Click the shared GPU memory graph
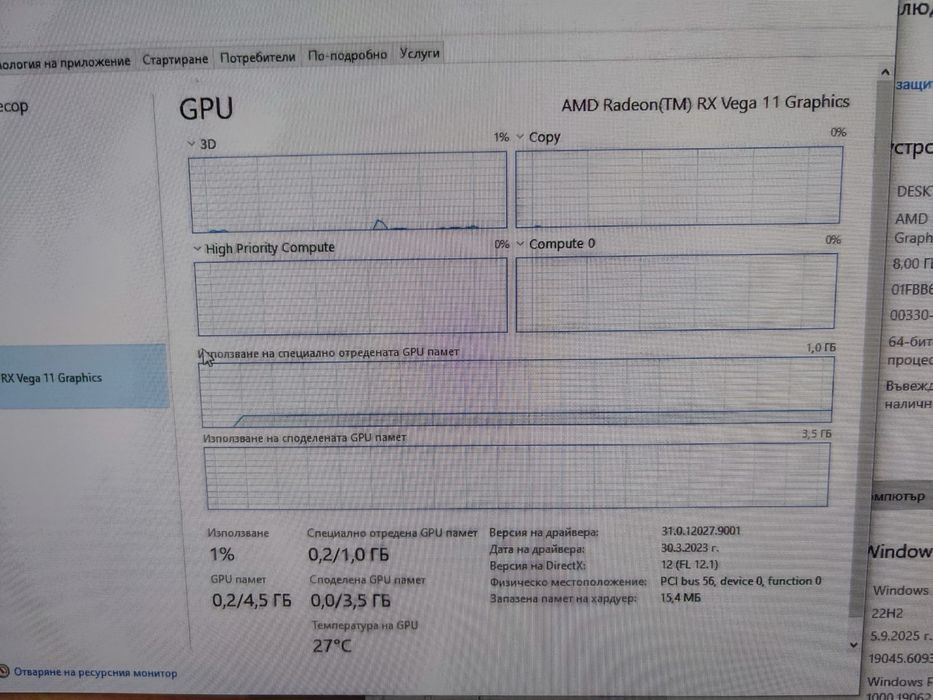 517,476
